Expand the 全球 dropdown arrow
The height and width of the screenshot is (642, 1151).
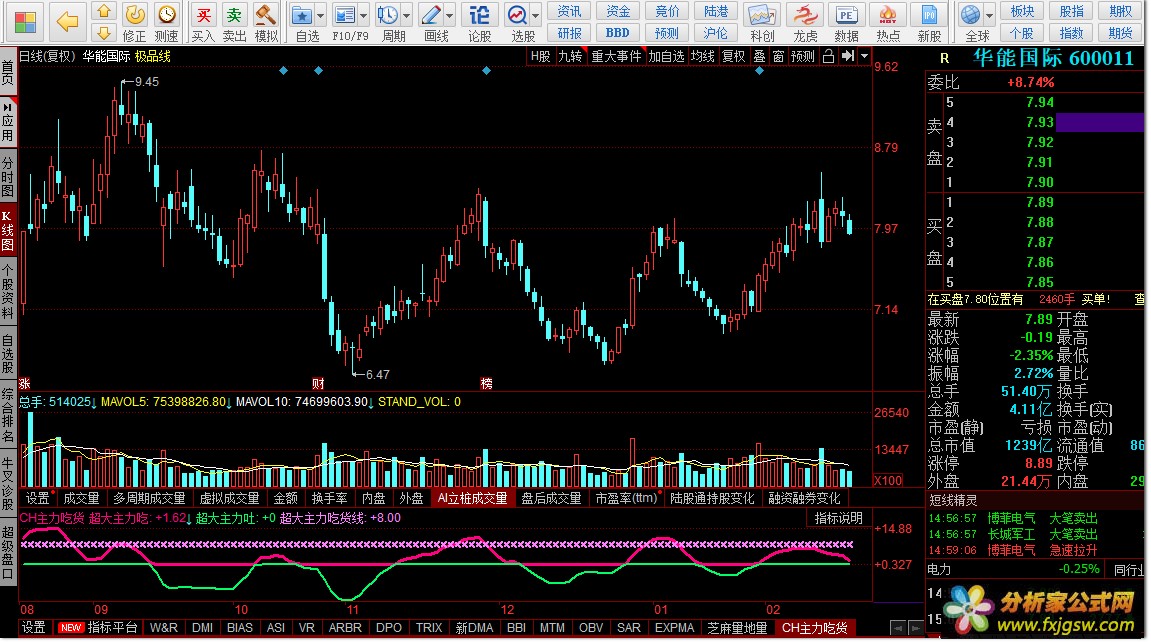[990, 15]
